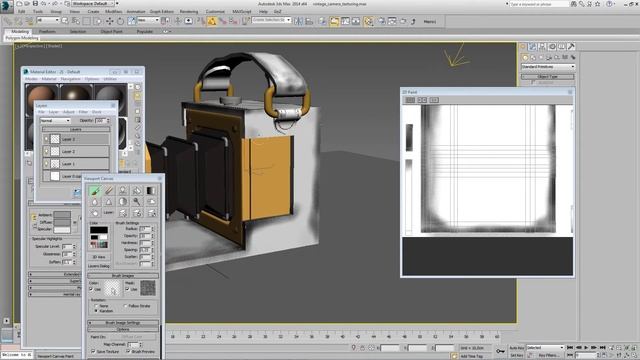Open the Modifiers menu
The height and width of the screenshot is (360, 640).
tap(114, 11)
